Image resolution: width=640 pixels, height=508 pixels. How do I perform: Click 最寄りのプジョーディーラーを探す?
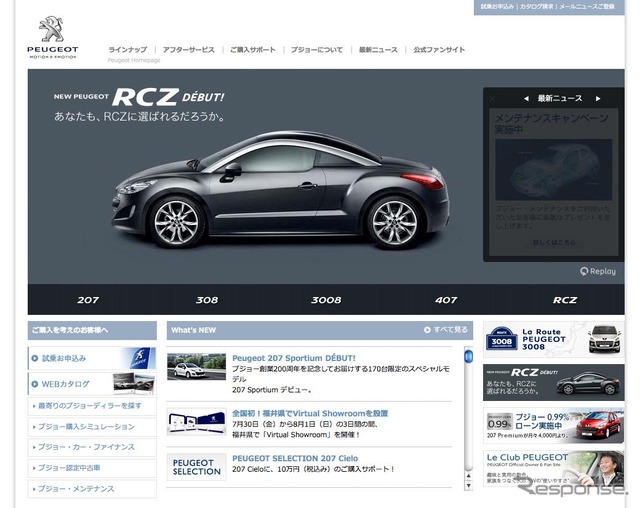click(92, 406)
